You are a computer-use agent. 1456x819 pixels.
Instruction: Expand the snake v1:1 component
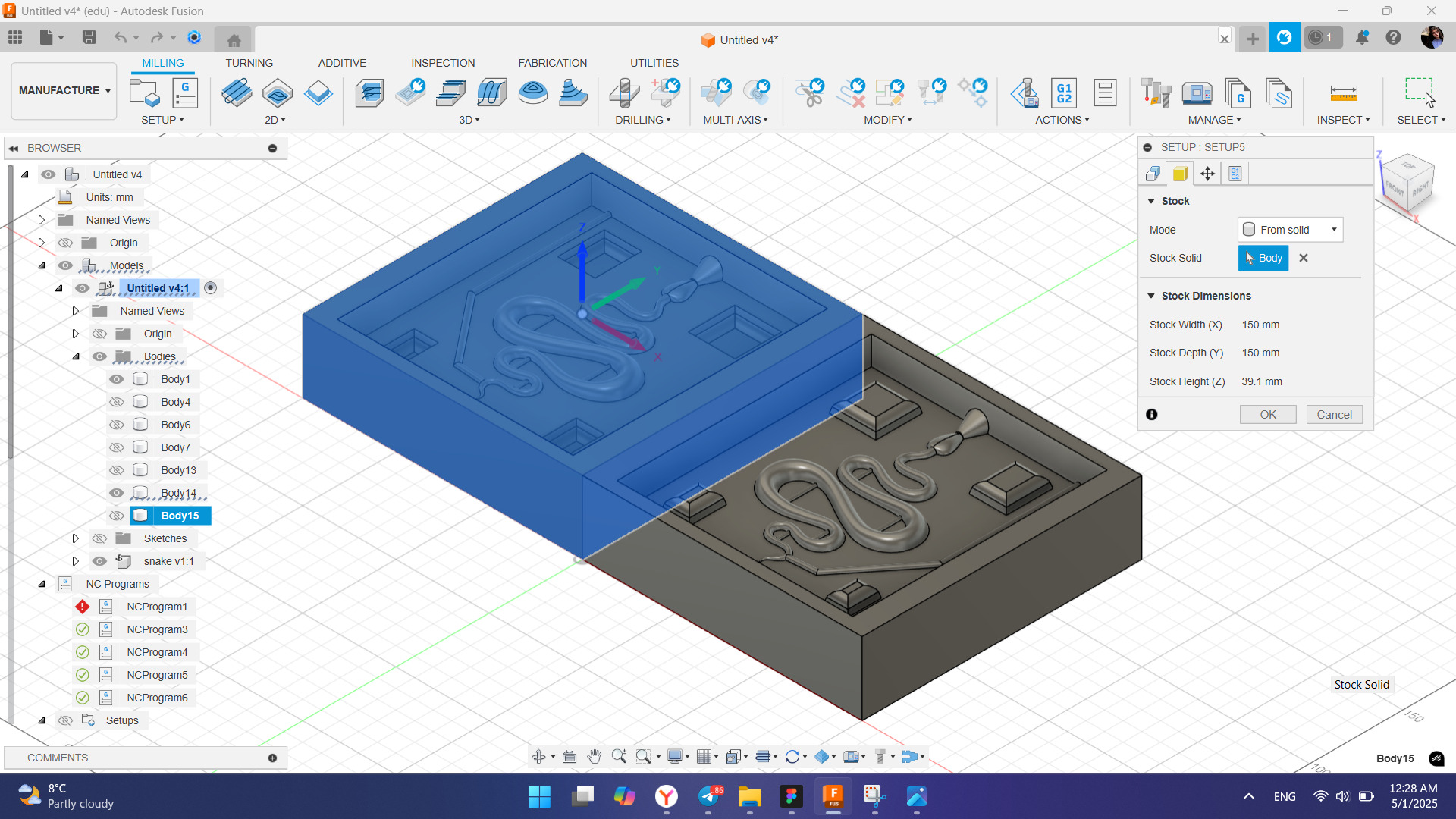tap(75, 561)
